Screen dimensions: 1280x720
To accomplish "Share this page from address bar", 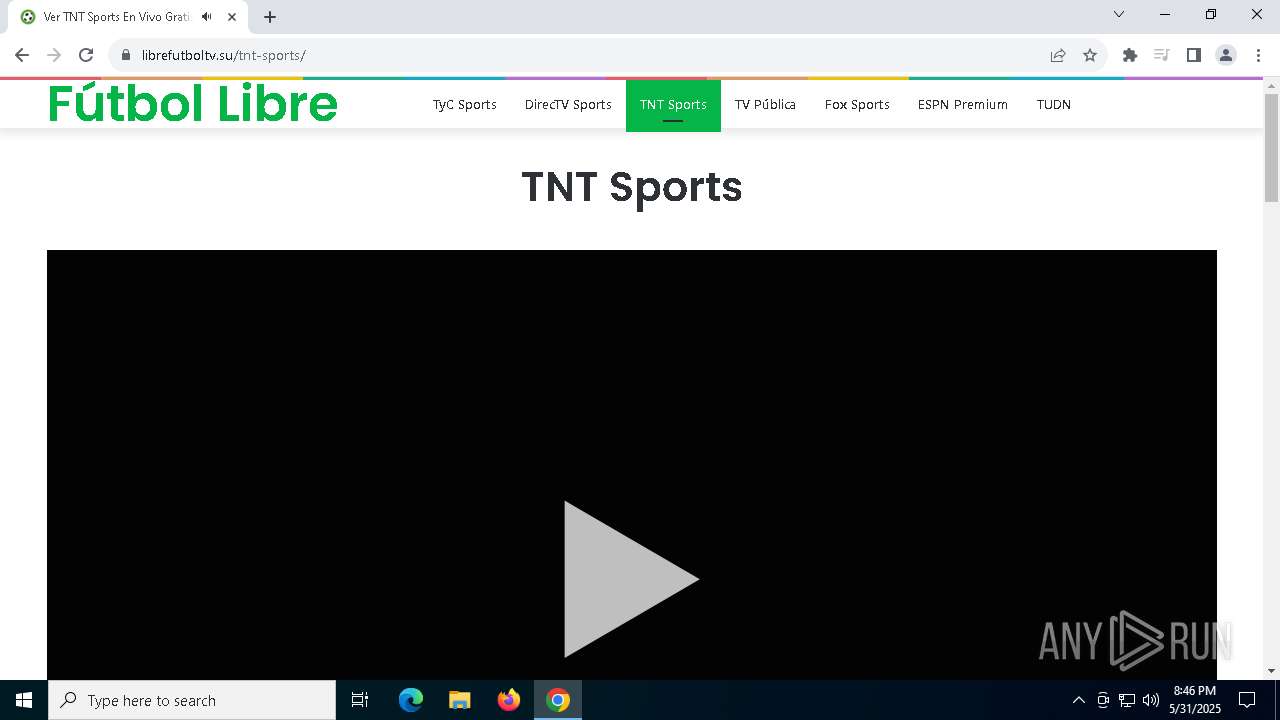I will click(1058, 55).
